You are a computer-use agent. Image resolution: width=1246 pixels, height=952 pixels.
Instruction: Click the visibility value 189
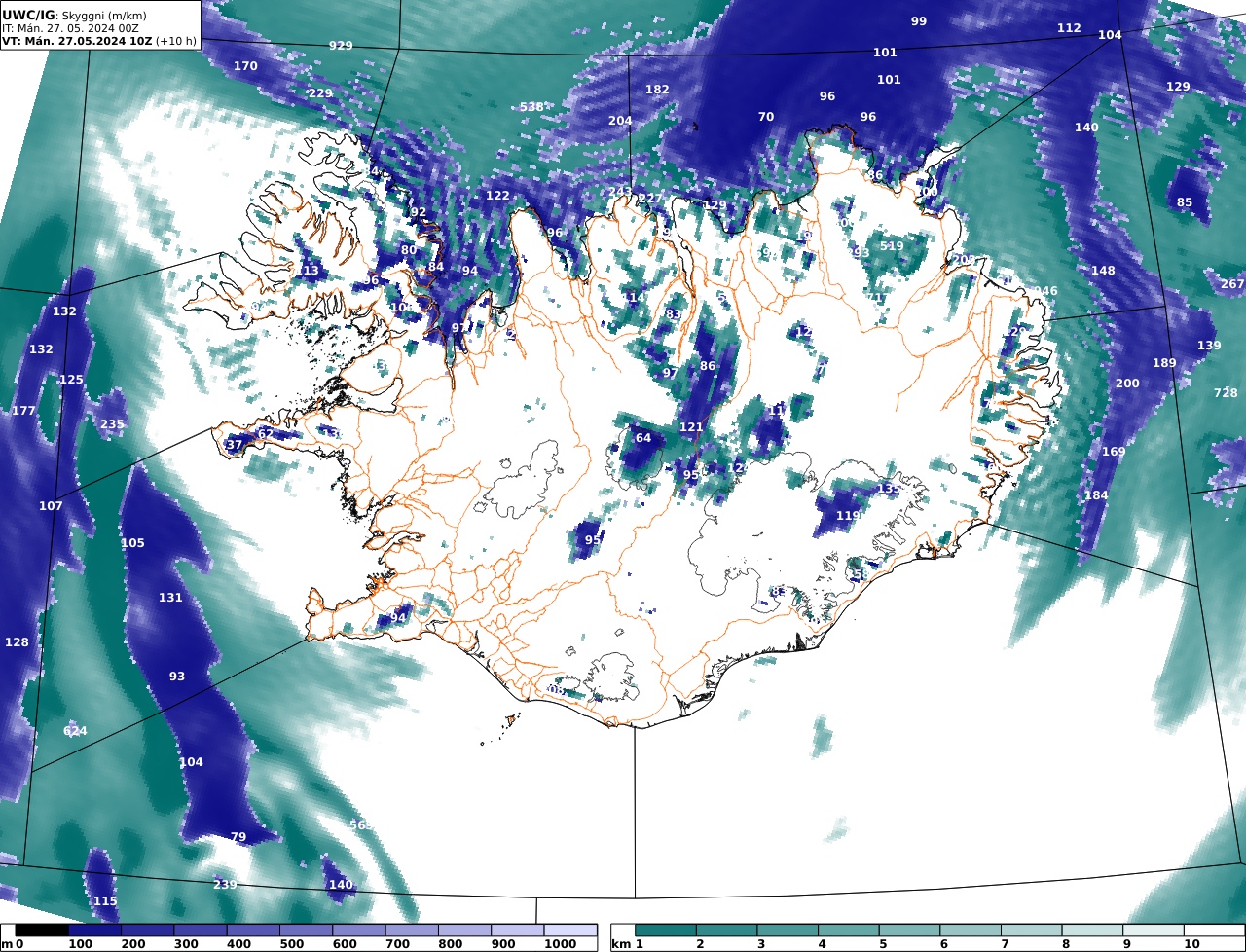coord(1164,363)
